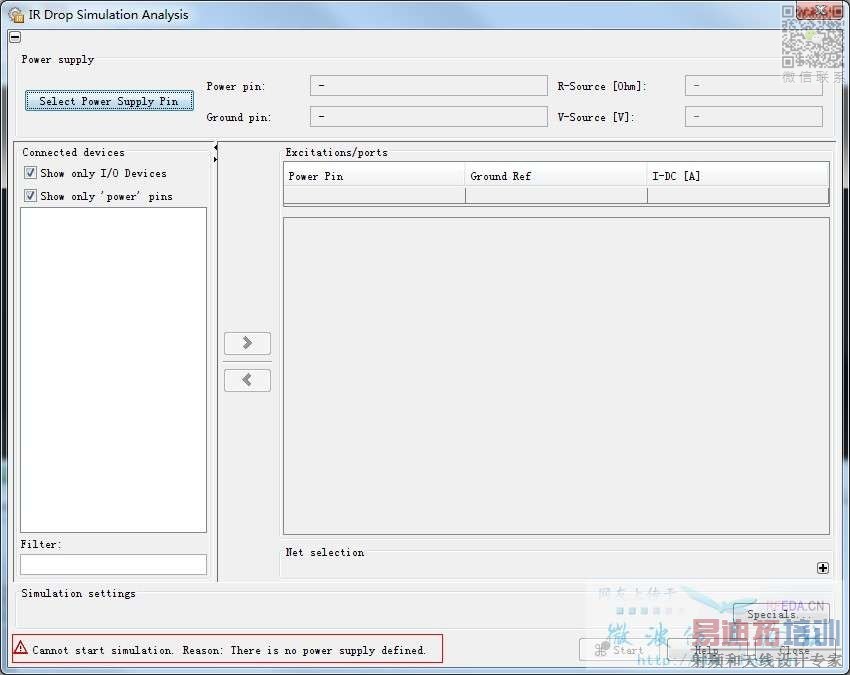This screenshot has width=850, height=675.
Task: Remove excitation with left arrow
Action: [x=247, y=380]
